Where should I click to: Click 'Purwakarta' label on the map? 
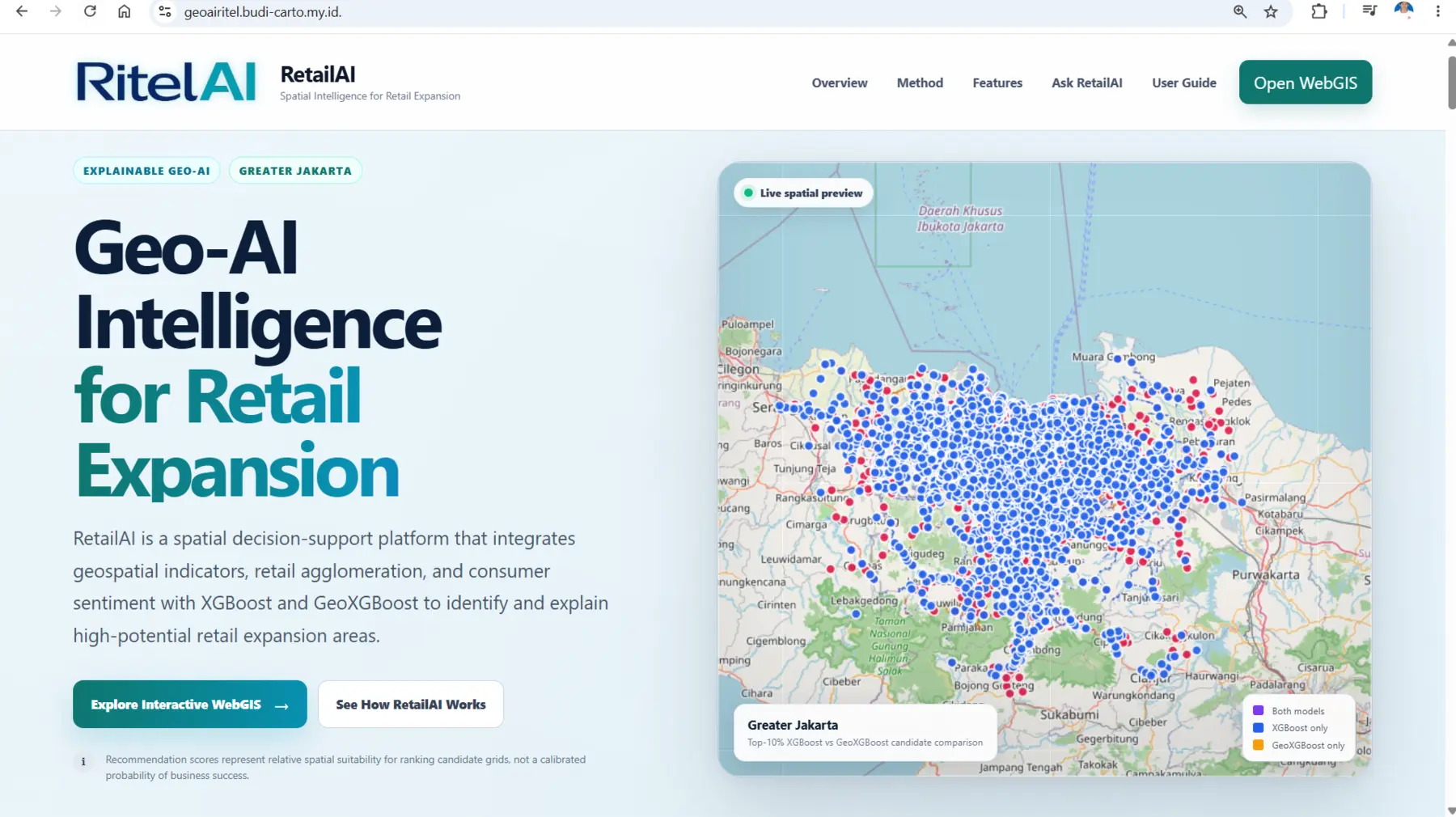(1265, 575)
